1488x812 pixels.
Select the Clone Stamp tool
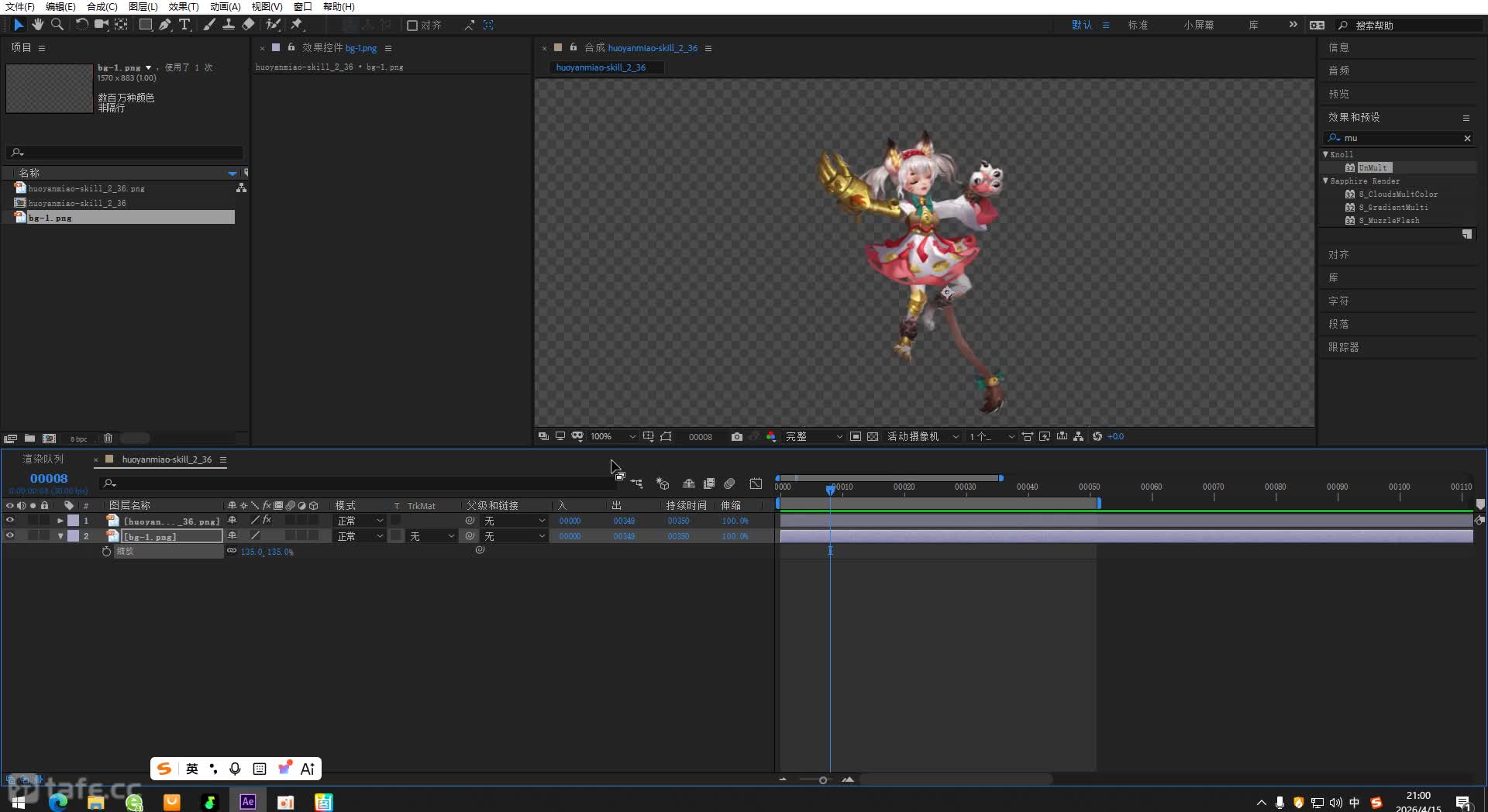(229, 25)
